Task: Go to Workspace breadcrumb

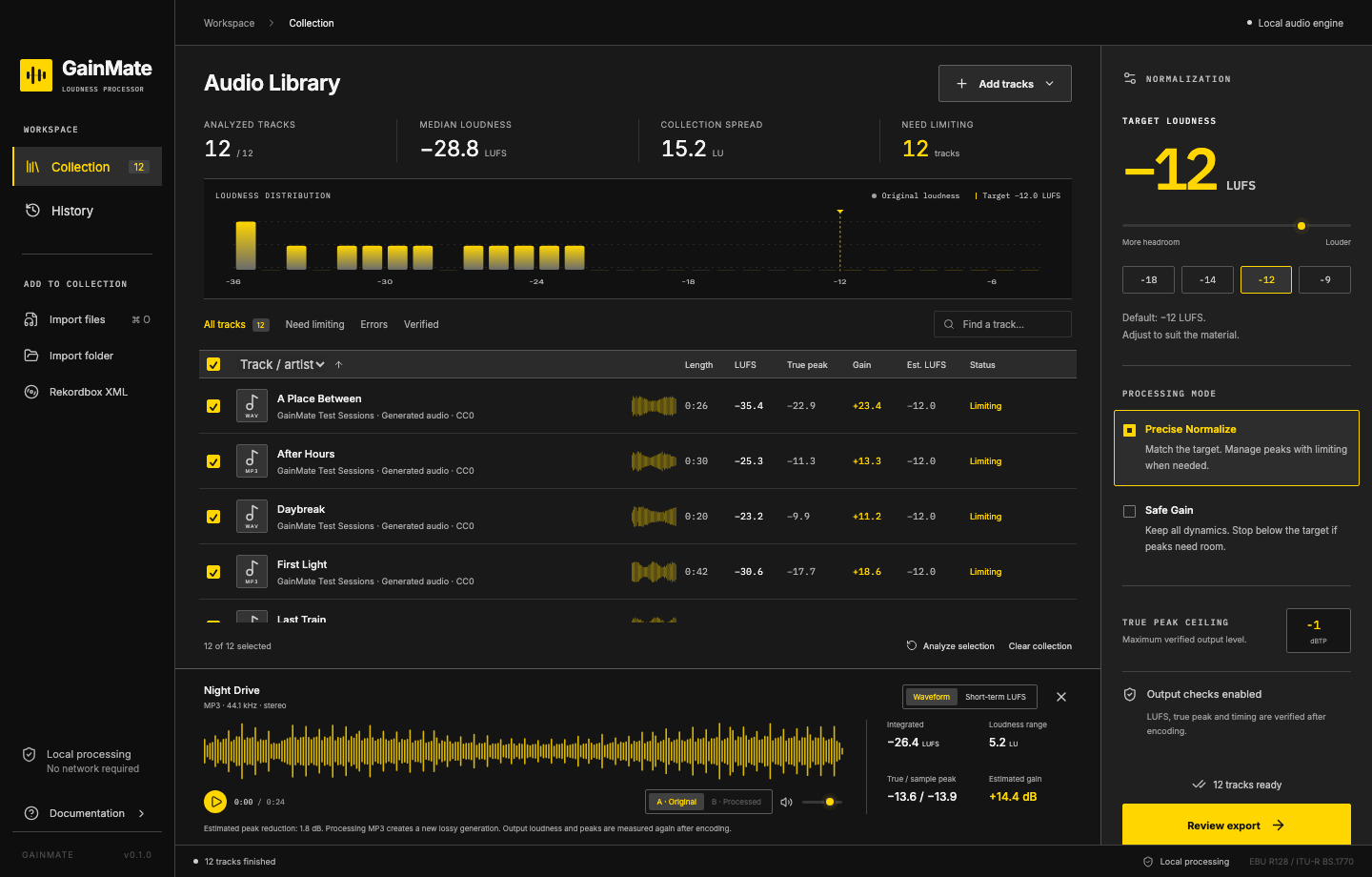Action: pyautogui.click(x=230, y=23)
